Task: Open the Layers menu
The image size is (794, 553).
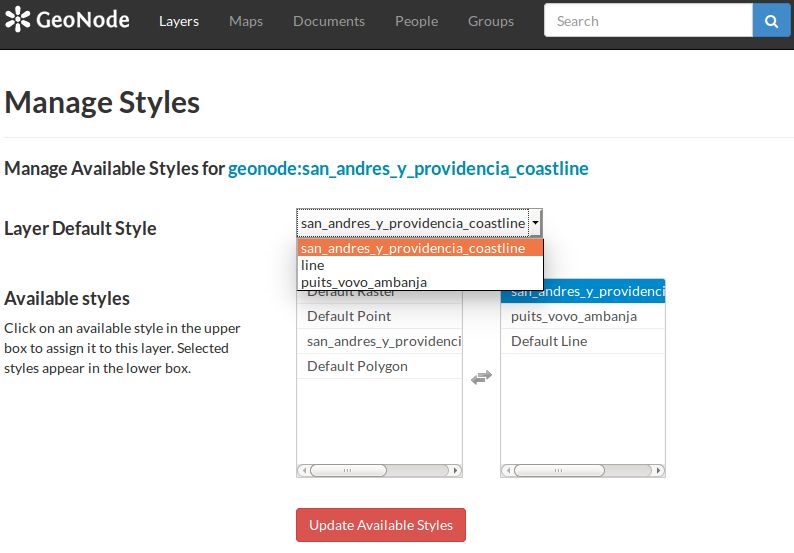Action: click(179, 21)
